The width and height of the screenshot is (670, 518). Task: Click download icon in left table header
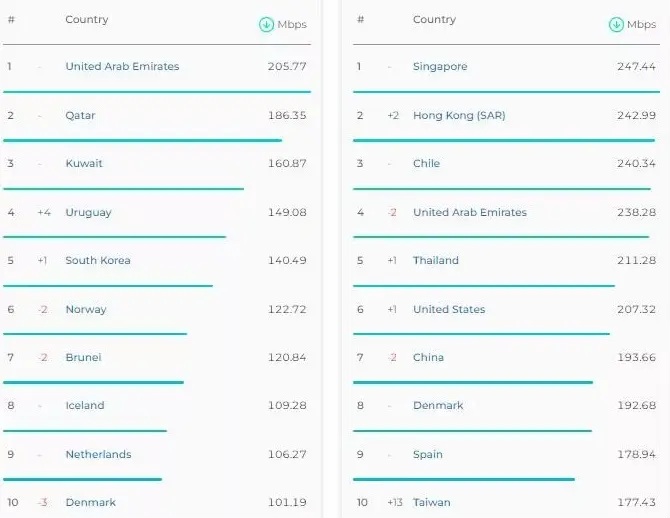pyautogui.click(x=266, y=25)
